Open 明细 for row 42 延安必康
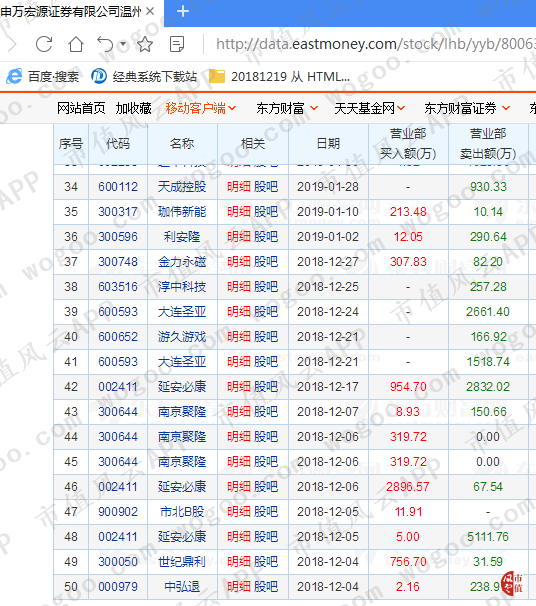This screenshot has height=606, width=536. [238, 387]
